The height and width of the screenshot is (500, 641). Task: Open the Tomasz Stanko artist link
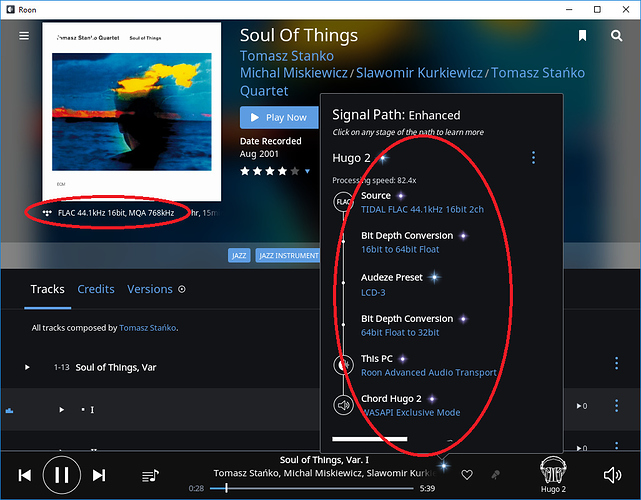coord(287,56)
